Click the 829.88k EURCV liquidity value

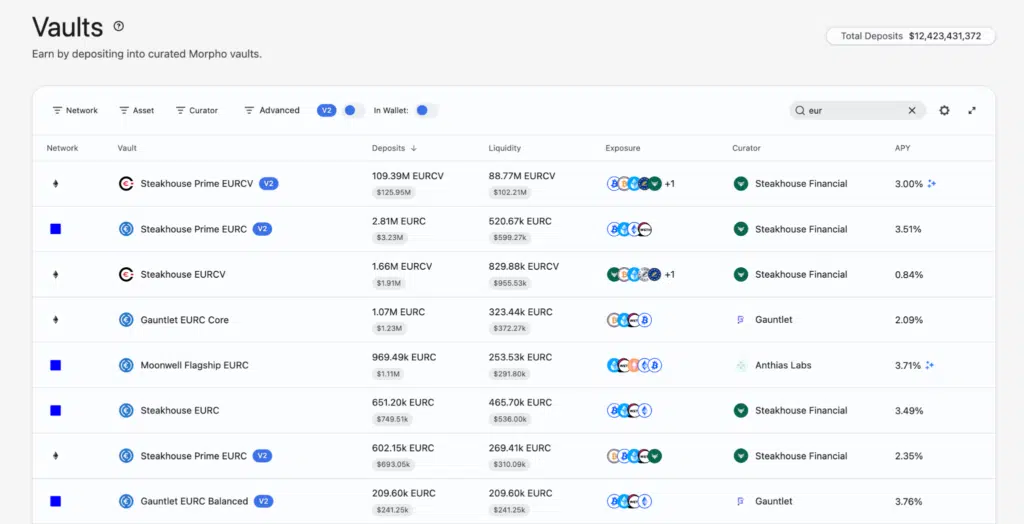(524, 267)
